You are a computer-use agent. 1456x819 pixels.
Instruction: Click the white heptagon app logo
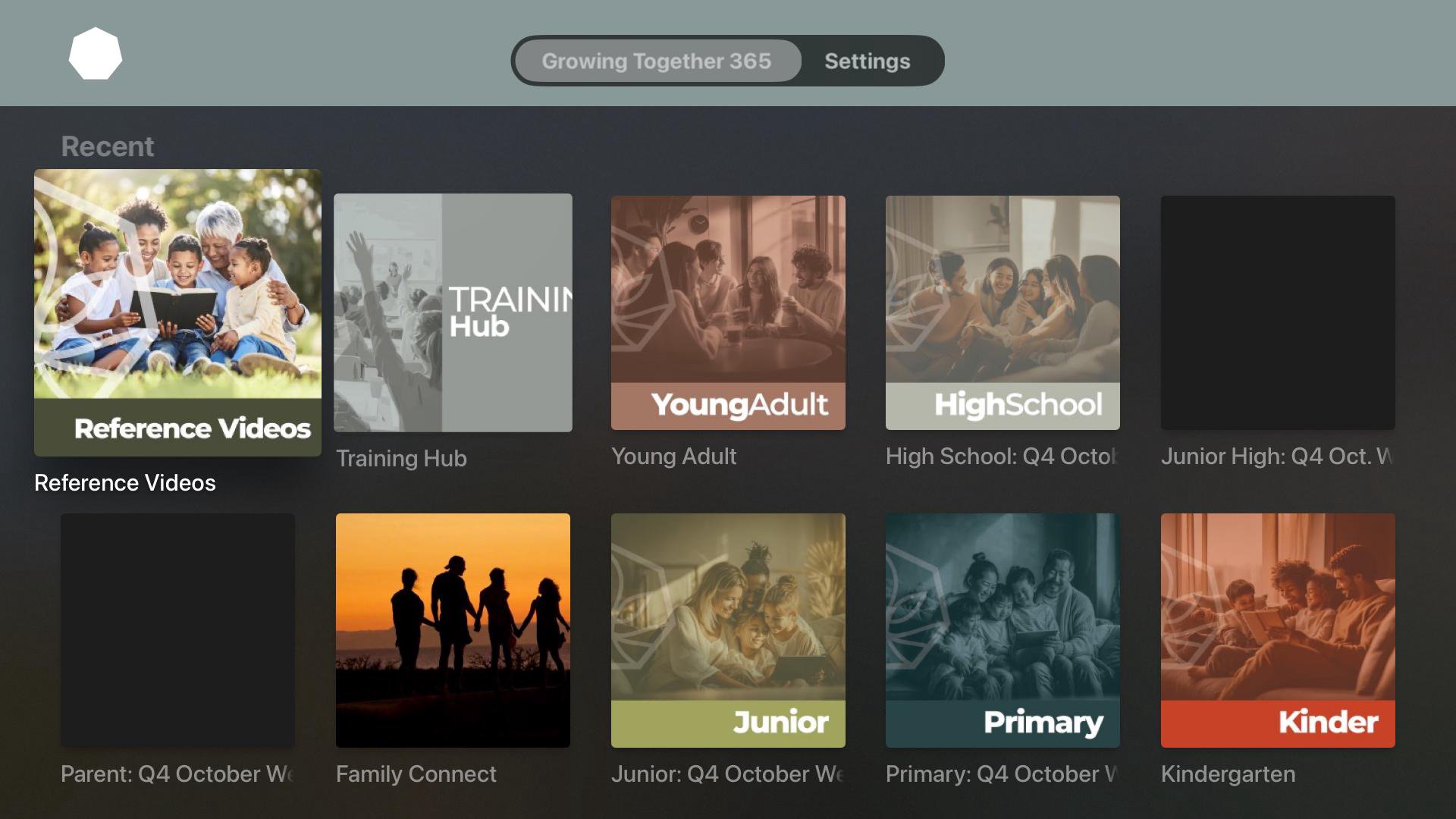tap(95, 54)
